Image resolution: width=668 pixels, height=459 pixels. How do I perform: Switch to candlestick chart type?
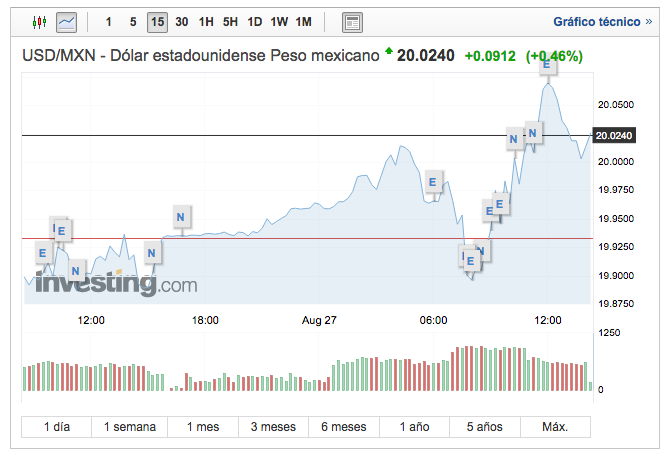point(40,21)
